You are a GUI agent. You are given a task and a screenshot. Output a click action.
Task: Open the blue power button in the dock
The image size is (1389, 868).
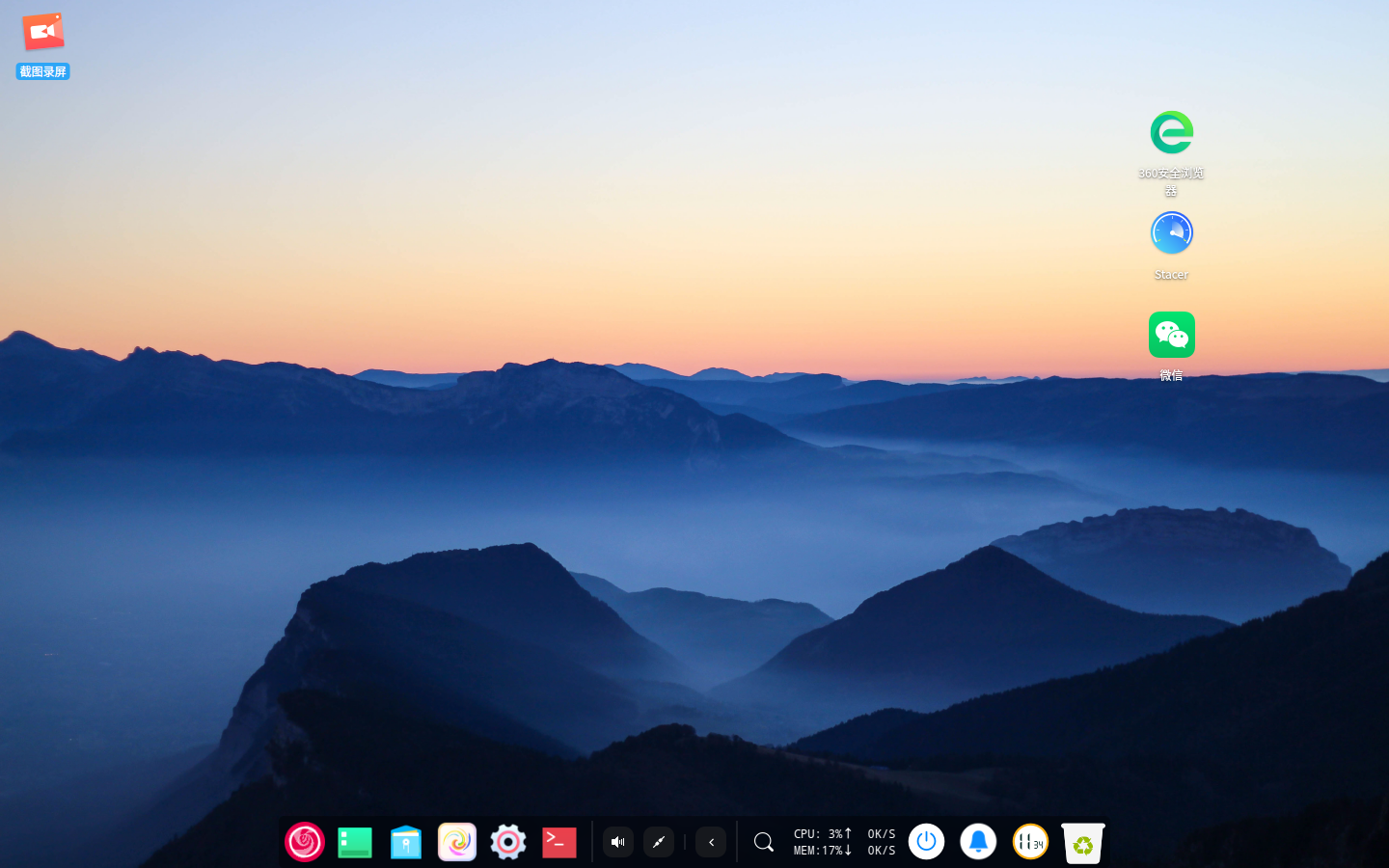[927, 842]
